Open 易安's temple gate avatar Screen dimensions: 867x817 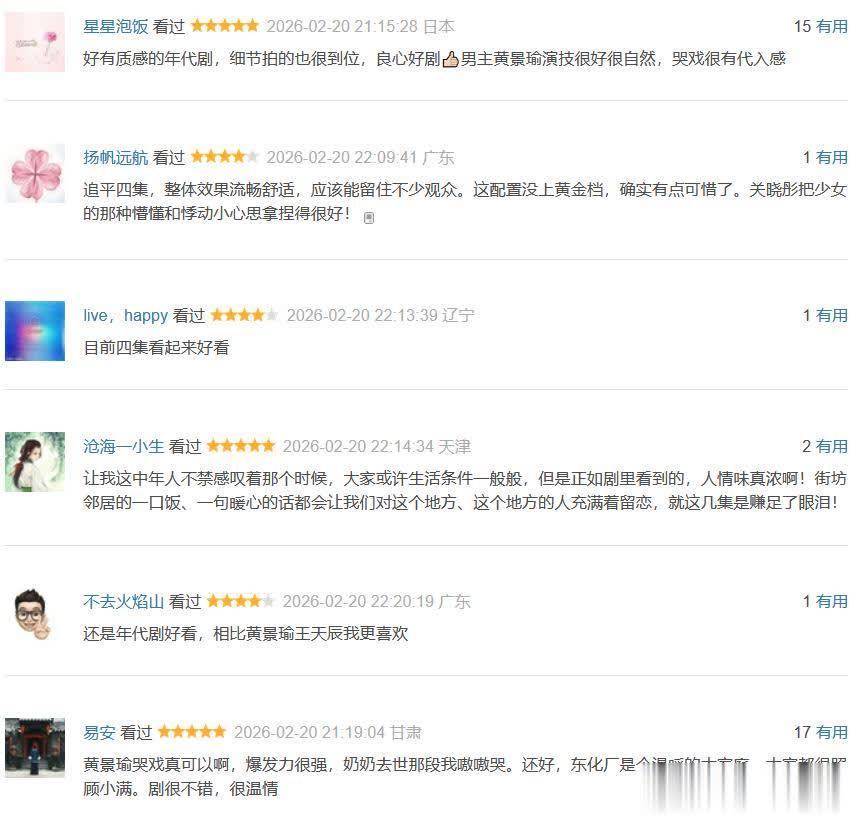(x=35, y=748)
